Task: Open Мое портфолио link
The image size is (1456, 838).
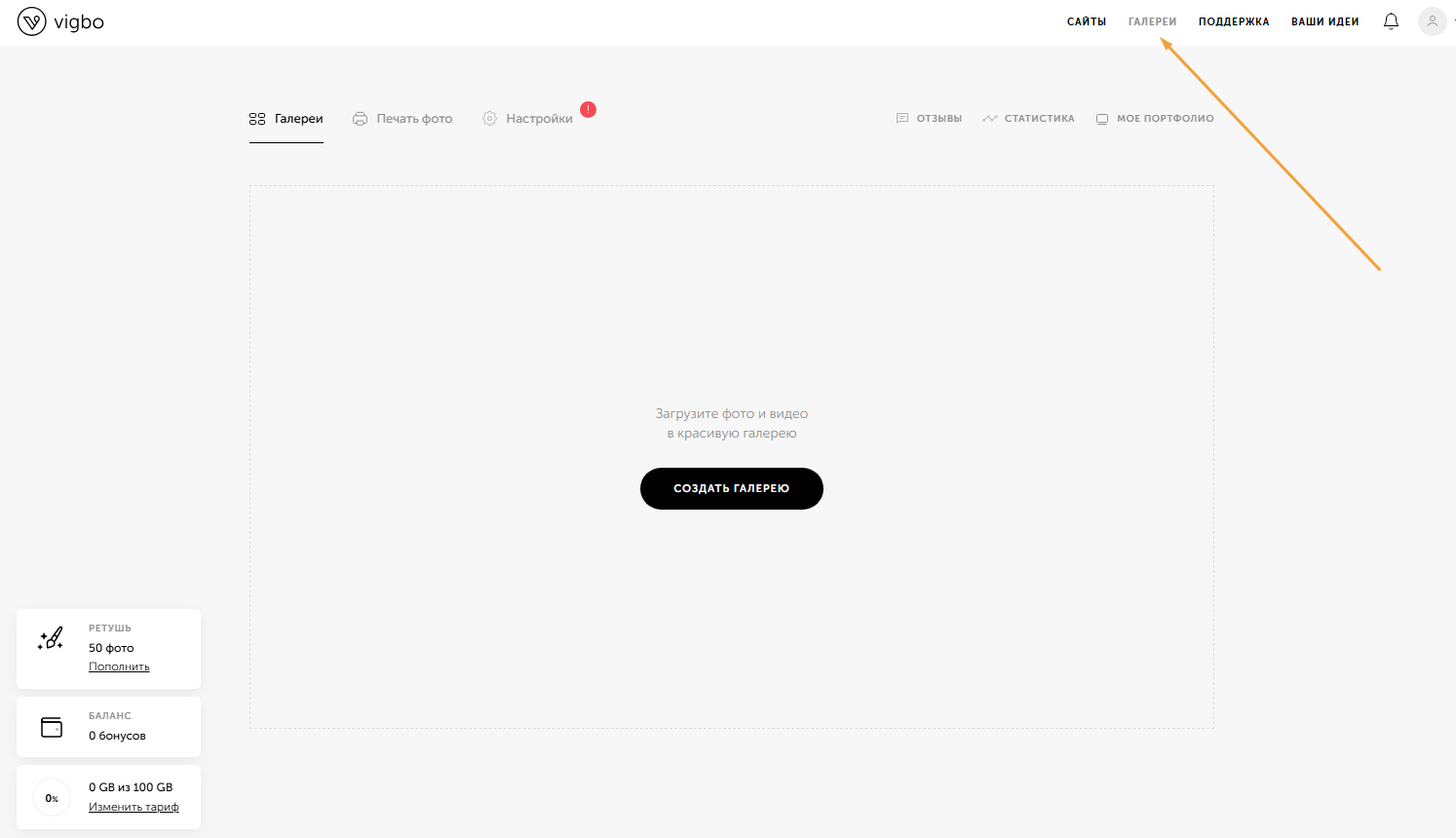Action: click(x=1165, y=119)
